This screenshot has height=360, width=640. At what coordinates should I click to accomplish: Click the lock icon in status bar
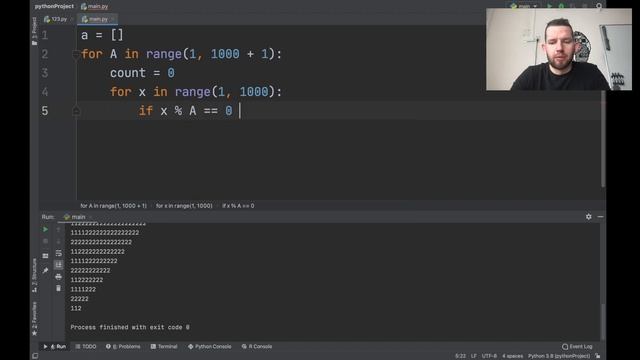598,356
